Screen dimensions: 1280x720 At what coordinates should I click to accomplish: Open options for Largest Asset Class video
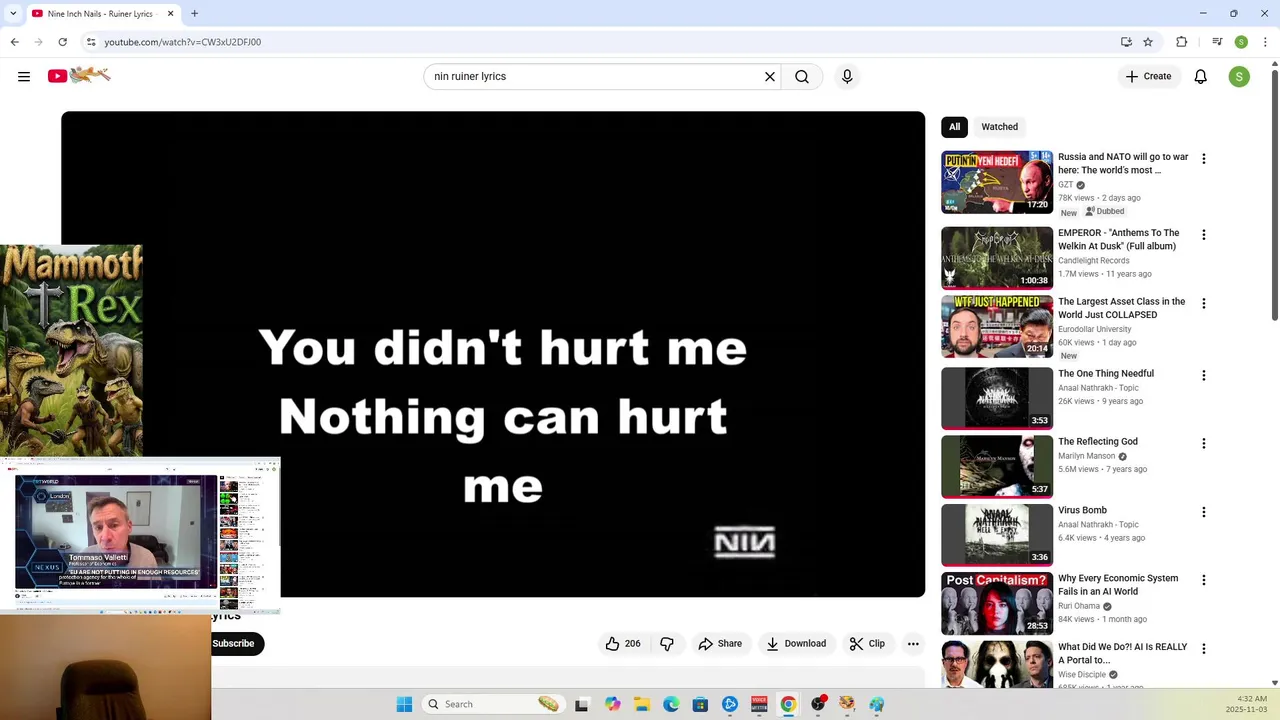pyautogui.click(x=1204, y=304)
